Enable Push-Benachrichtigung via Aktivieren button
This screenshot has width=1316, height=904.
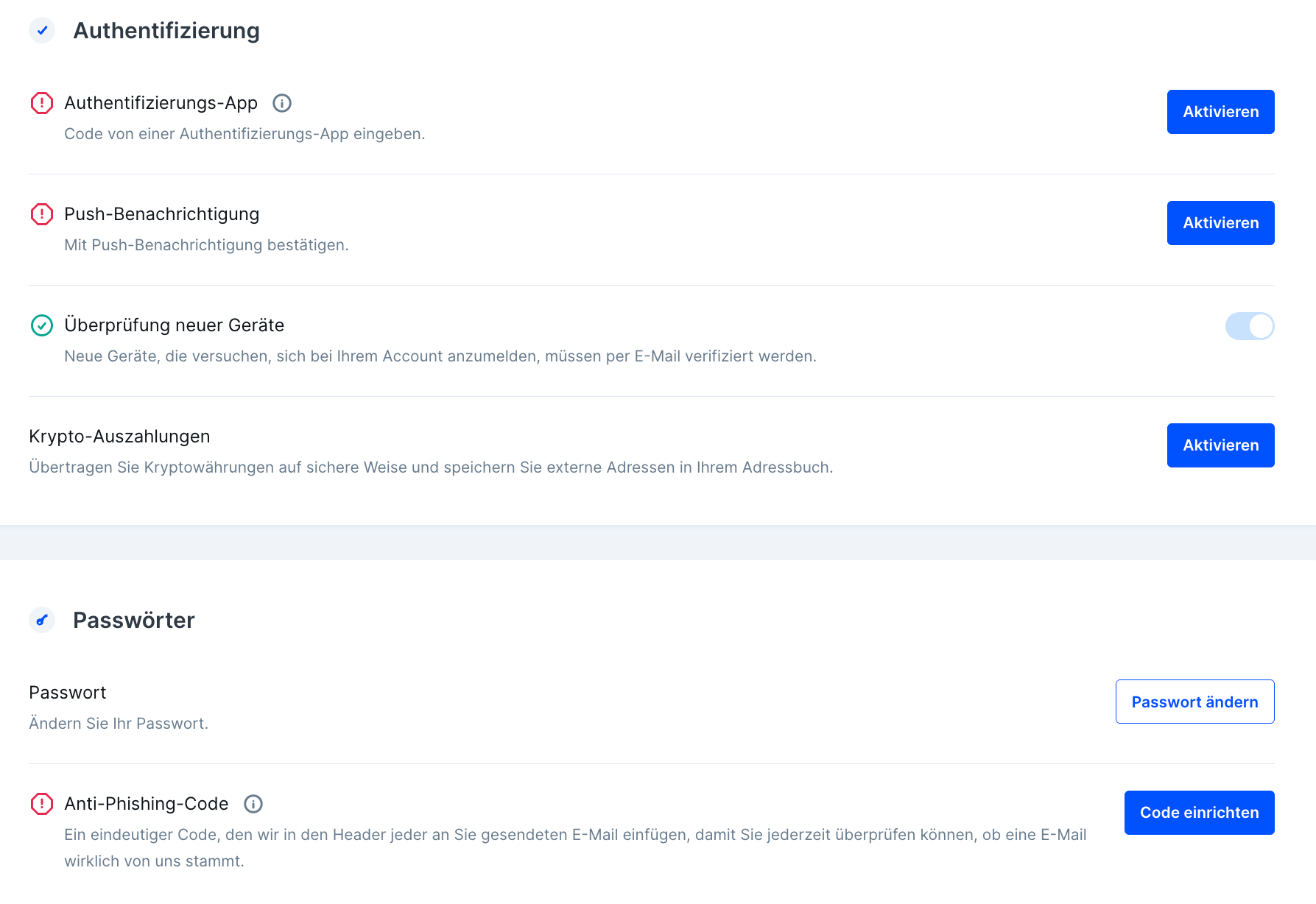(1220, 223)
